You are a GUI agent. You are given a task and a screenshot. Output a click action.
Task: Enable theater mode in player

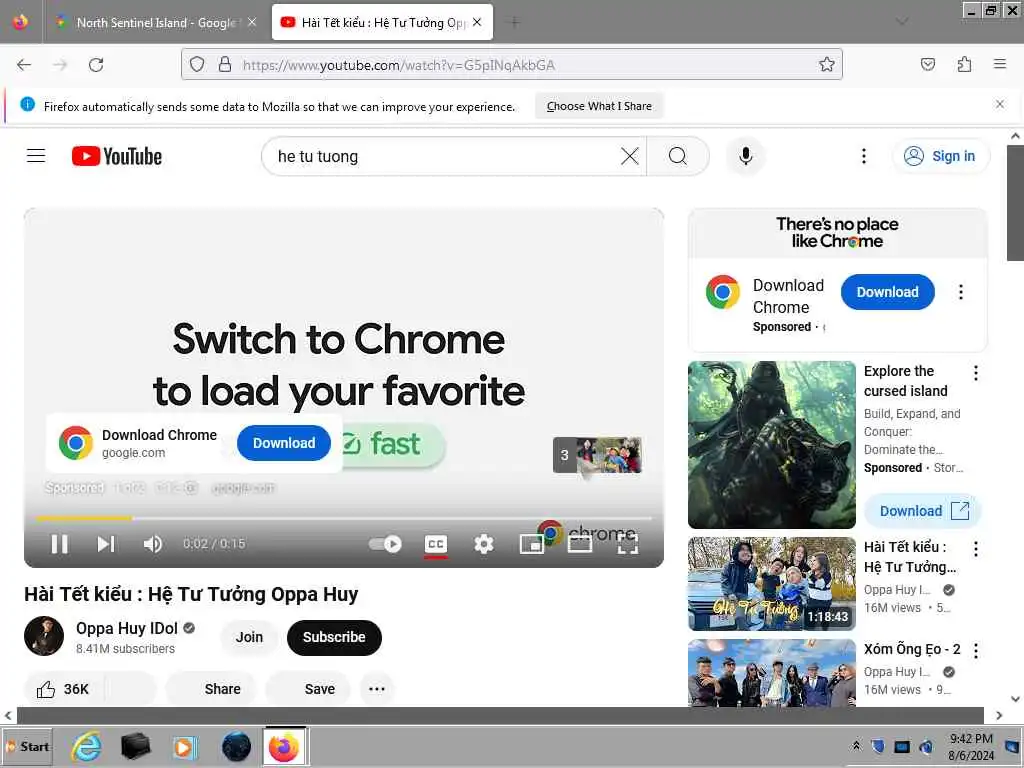coord(580,544)
